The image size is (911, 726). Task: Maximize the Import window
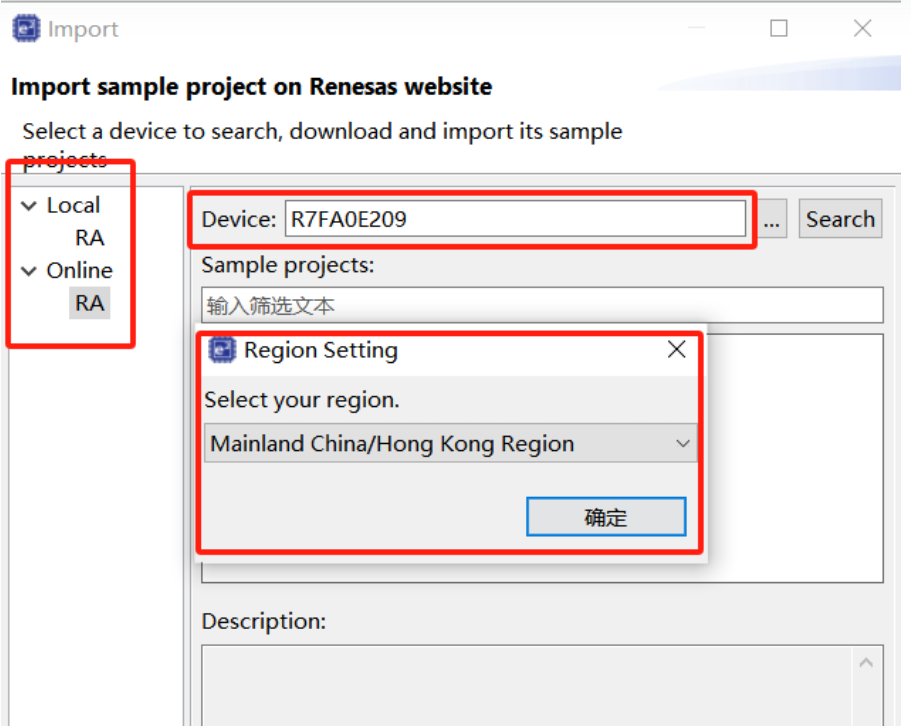(x=779, y=29)
